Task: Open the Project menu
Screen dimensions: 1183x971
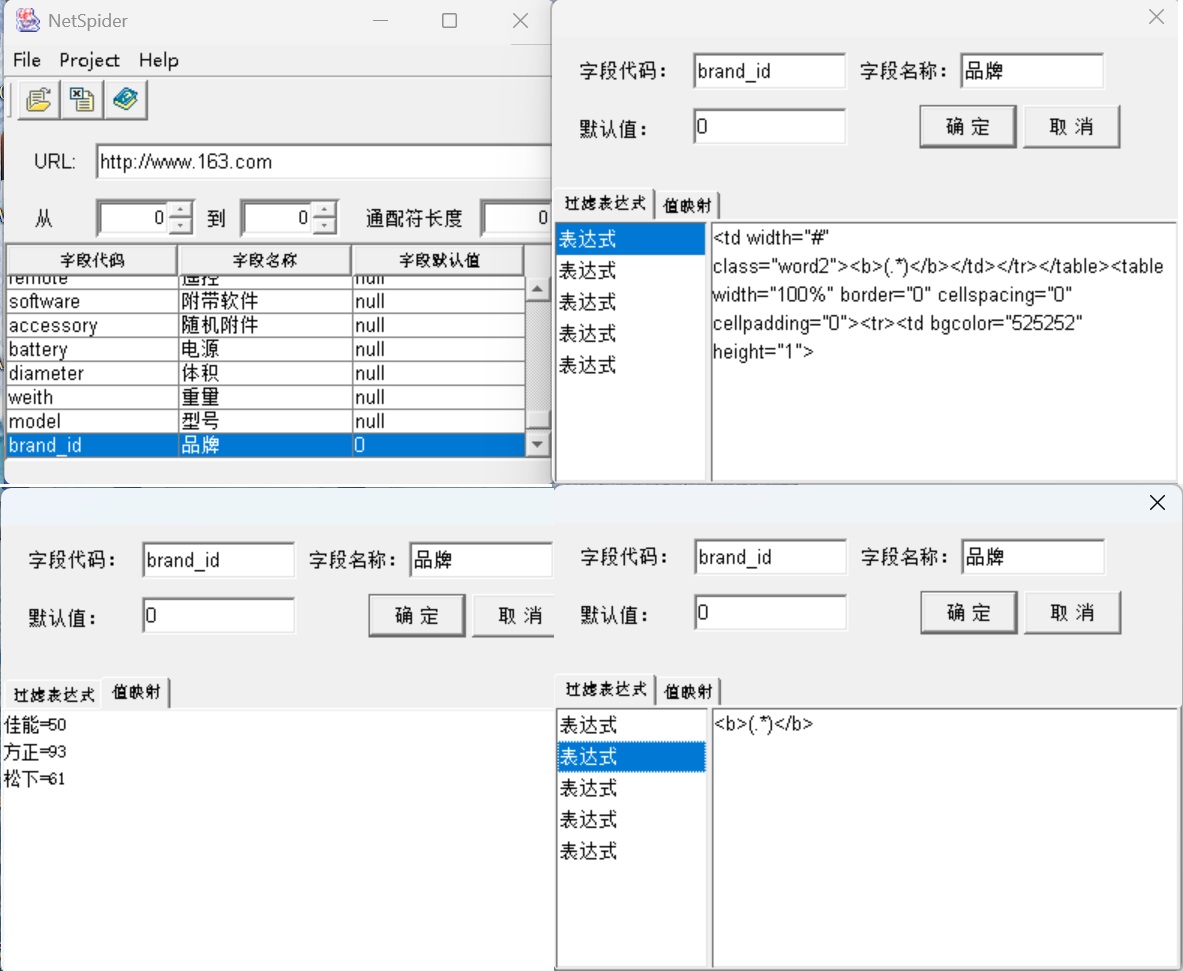Action: click(89, 60)
